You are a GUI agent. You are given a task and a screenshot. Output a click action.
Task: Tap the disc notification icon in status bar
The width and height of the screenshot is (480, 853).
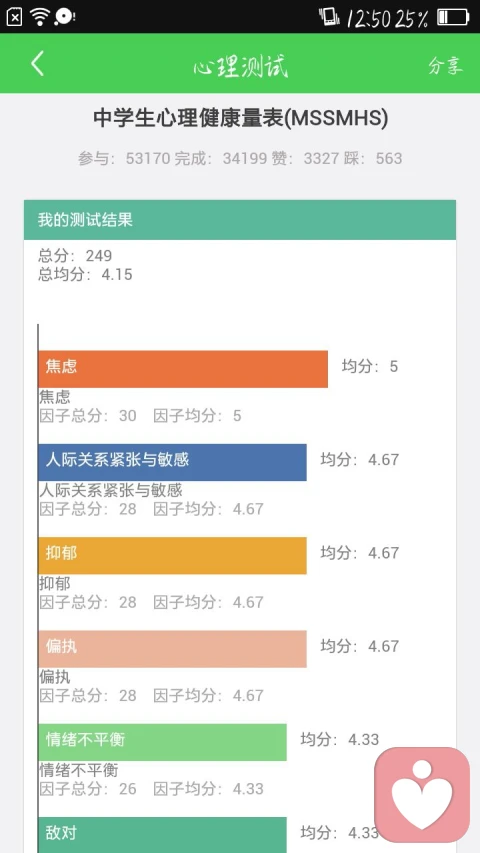[64, 17]
